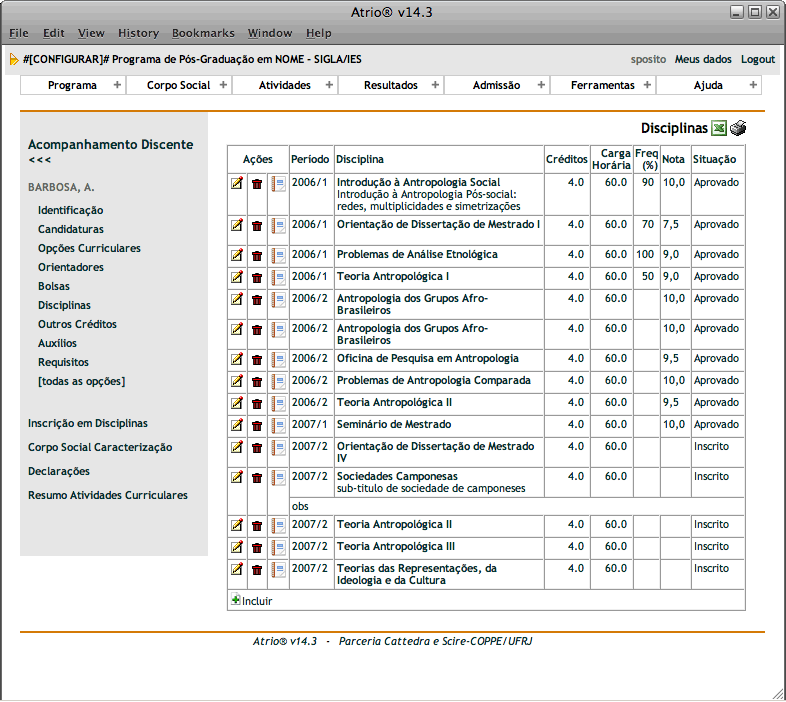Screen dimensions: 786x702
Task: Delete Teoria Antropológica III enrollment
Action: (x=257, y=547)
